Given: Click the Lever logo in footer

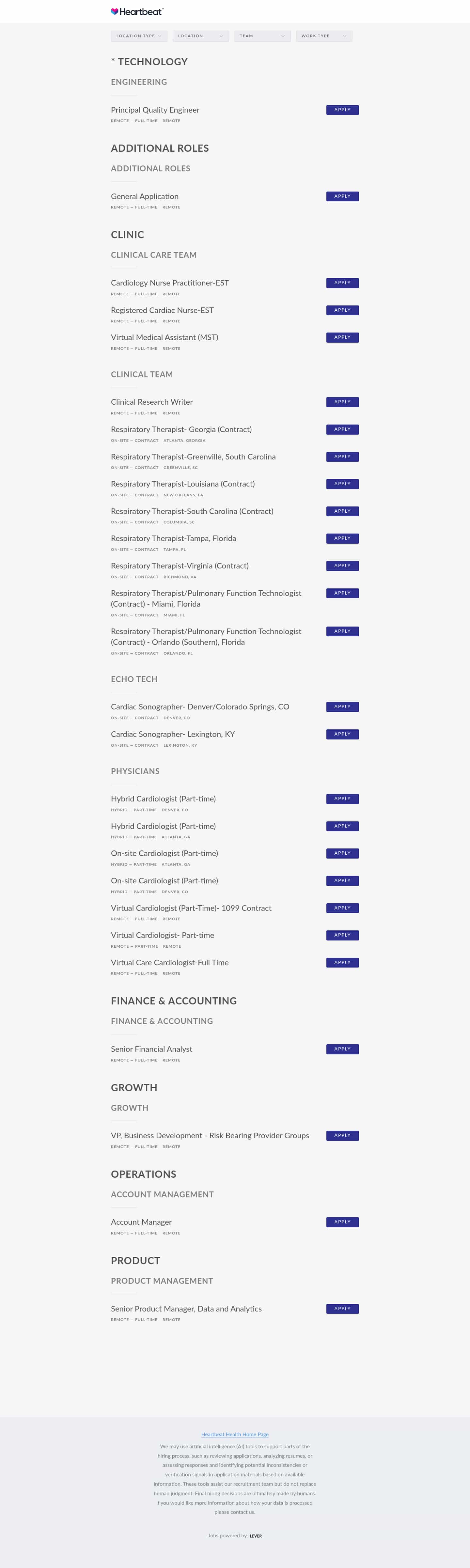Looking at the screenshot, I should (256, 1536).
